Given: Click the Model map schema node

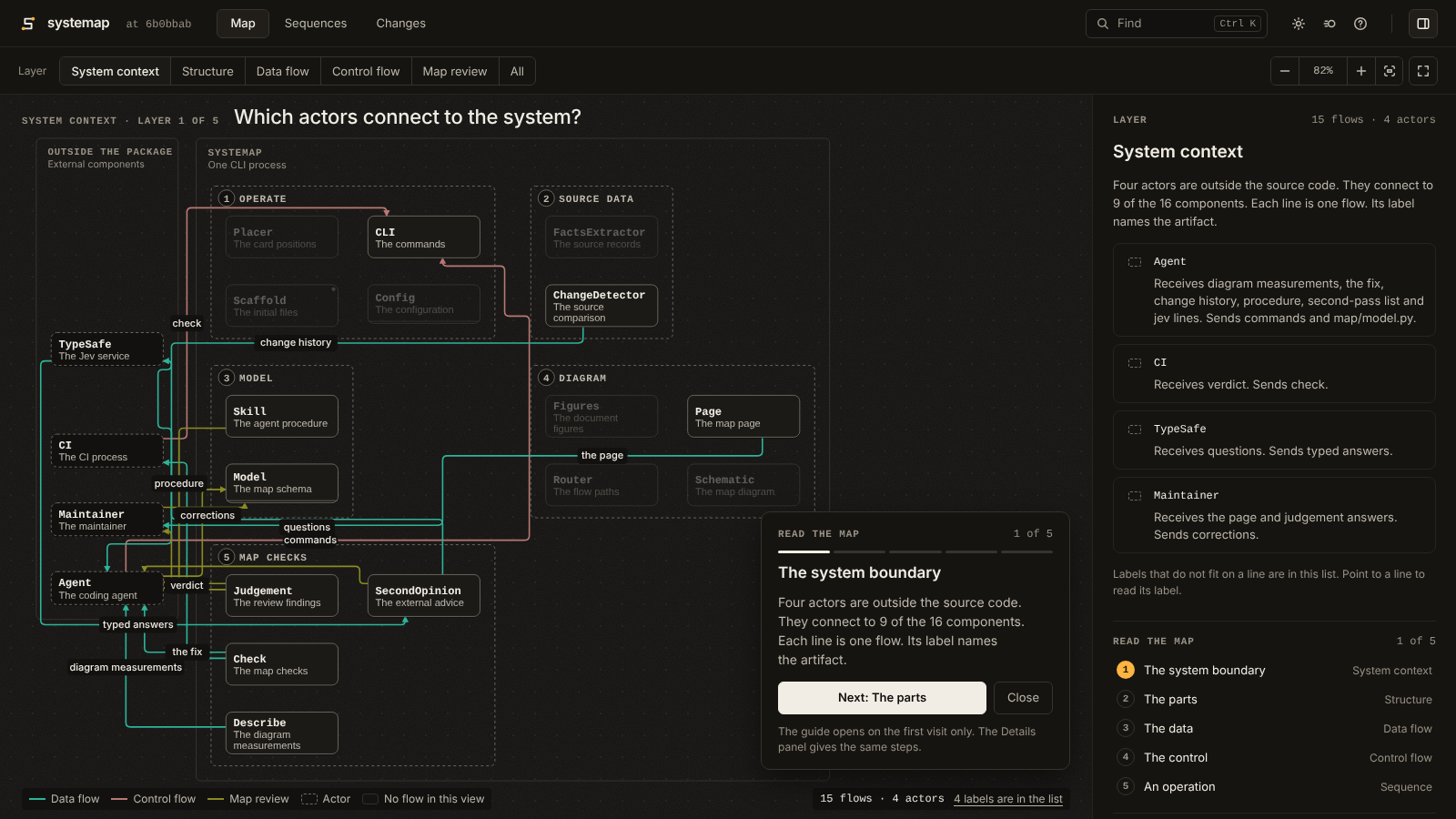Looking at the screenshot, I should pos(282,483).
